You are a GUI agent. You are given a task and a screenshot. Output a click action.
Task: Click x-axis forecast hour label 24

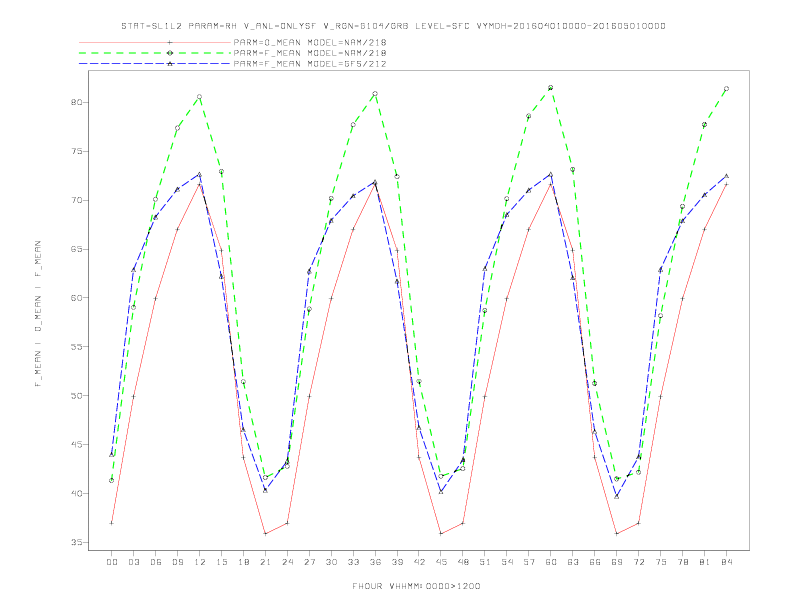point(287,562)
